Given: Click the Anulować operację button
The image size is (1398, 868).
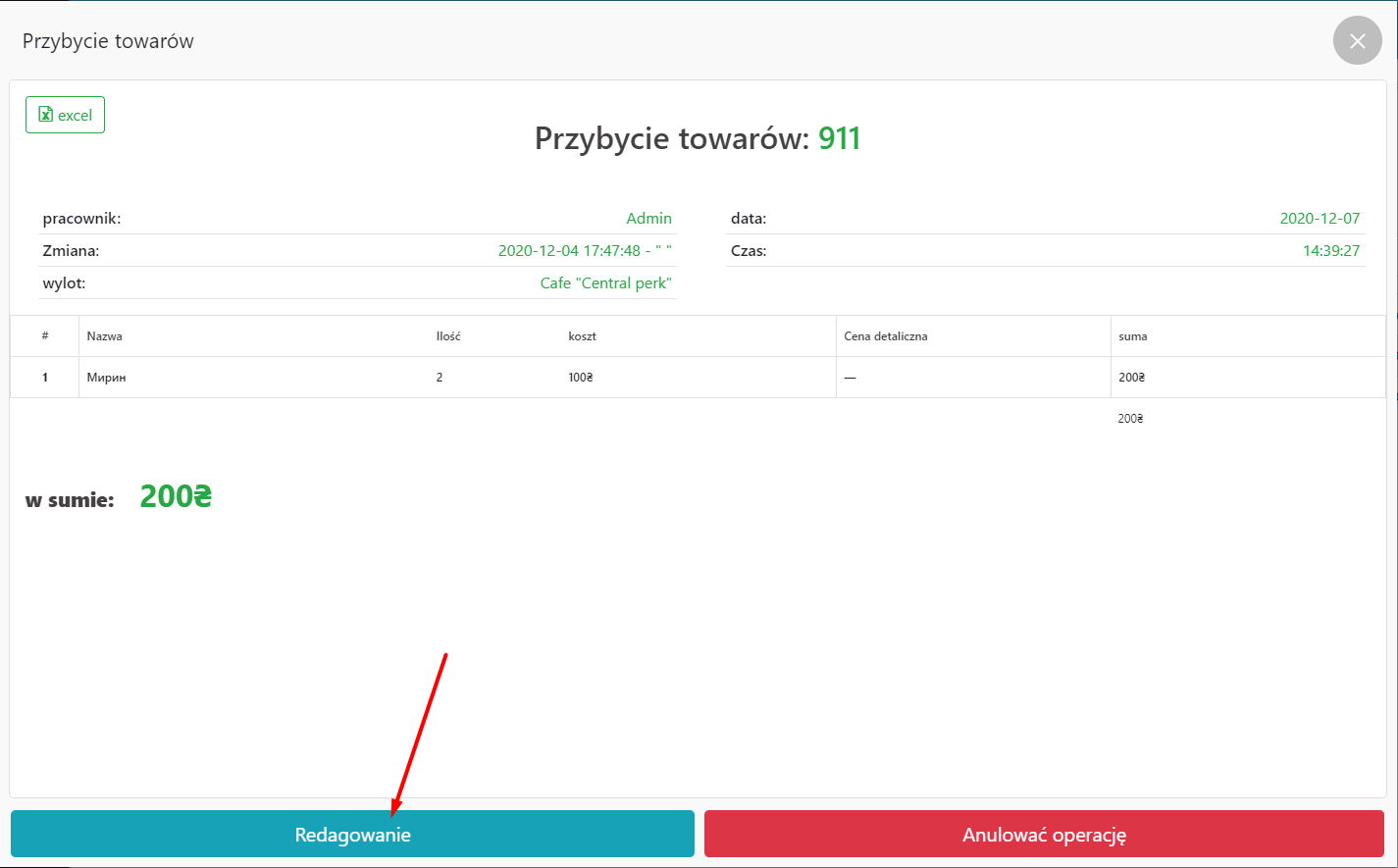Looking at the screenshot, I should tap(1044, 835).
